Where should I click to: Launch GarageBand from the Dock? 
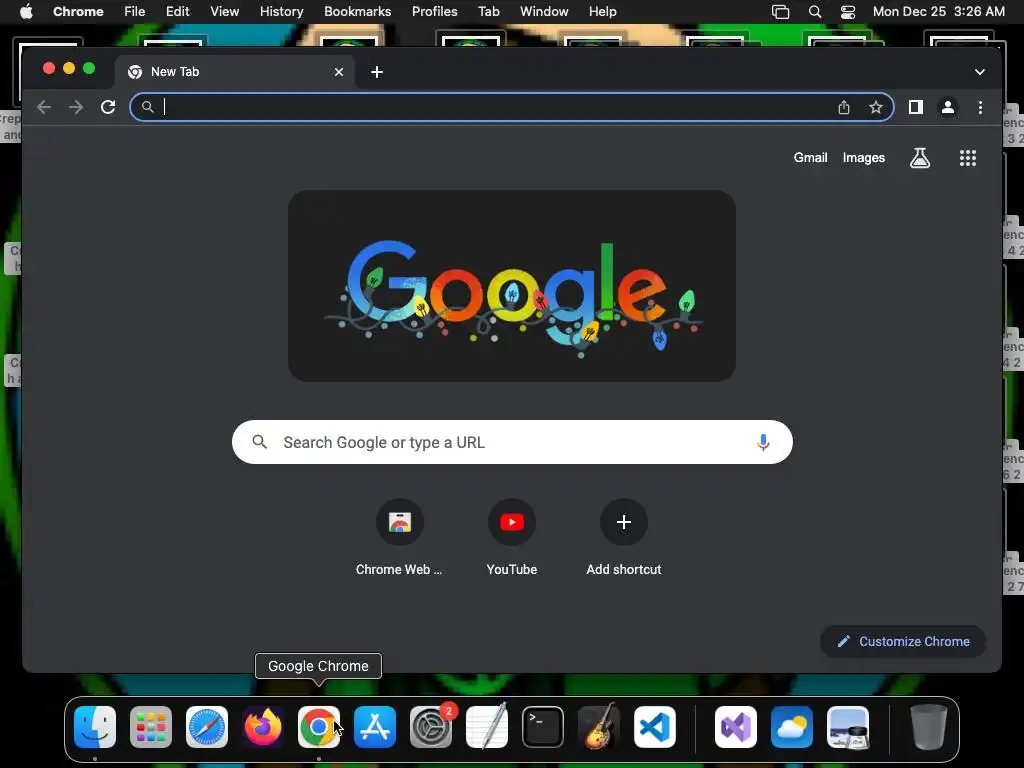(598, 727)
